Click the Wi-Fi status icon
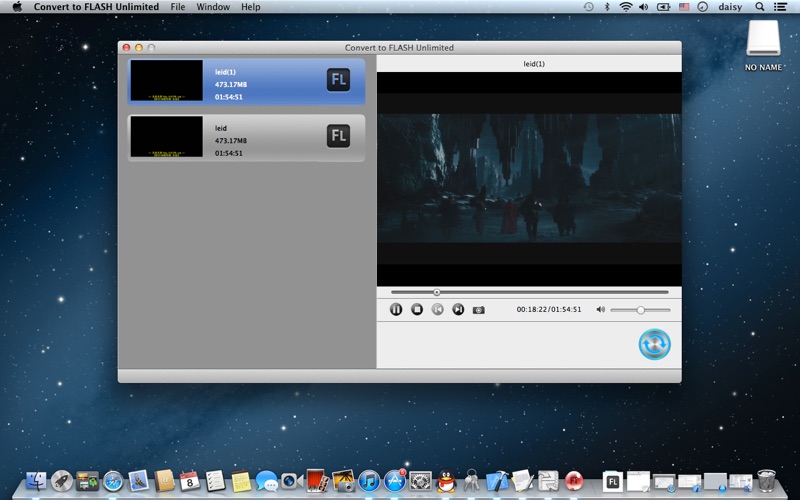This screenshot has height=500, width=800. (626, 7)
